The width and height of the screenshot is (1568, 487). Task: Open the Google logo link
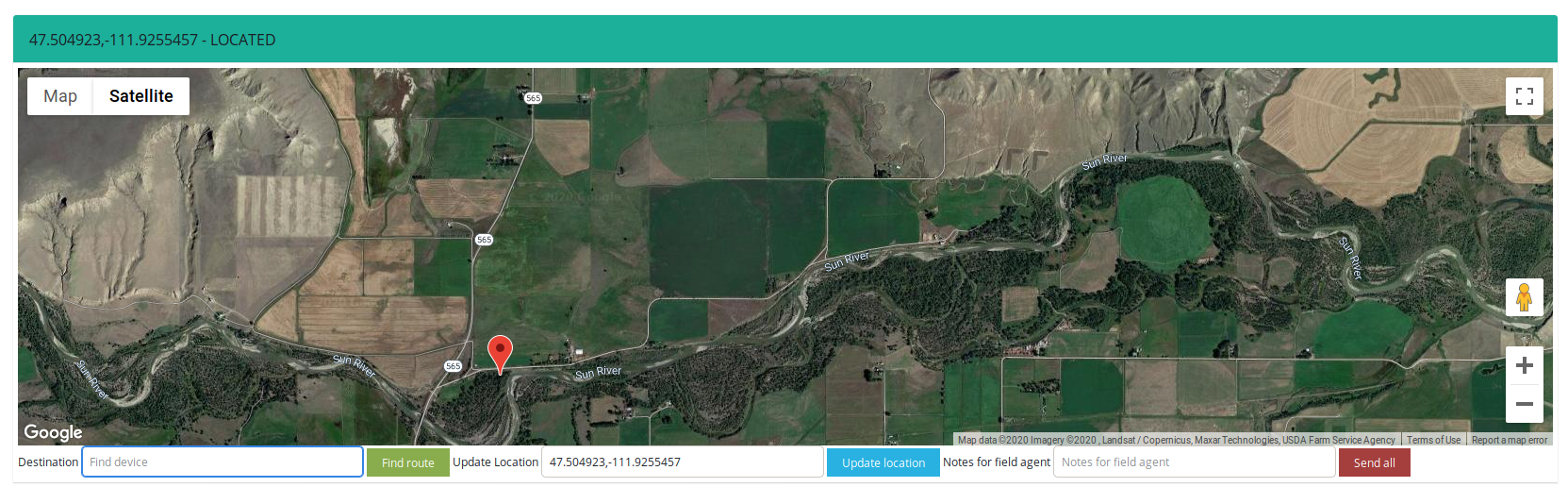click(x=53, y=432)
